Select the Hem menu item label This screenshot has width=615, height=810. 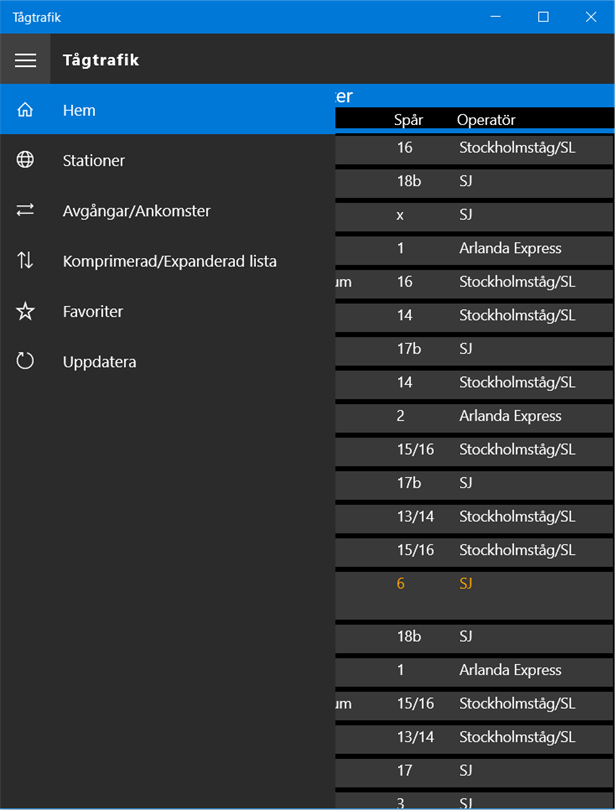tap(79, 110)
